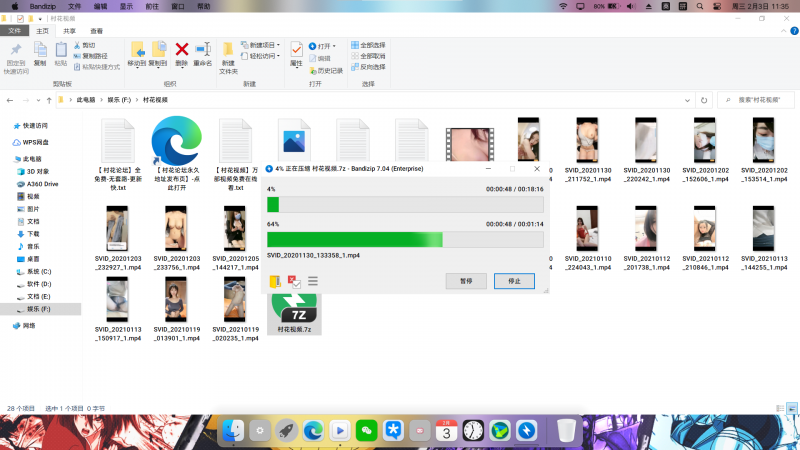Click the Delete (删除) red X icon
800x450 pixels.
[x=182, y=52]
